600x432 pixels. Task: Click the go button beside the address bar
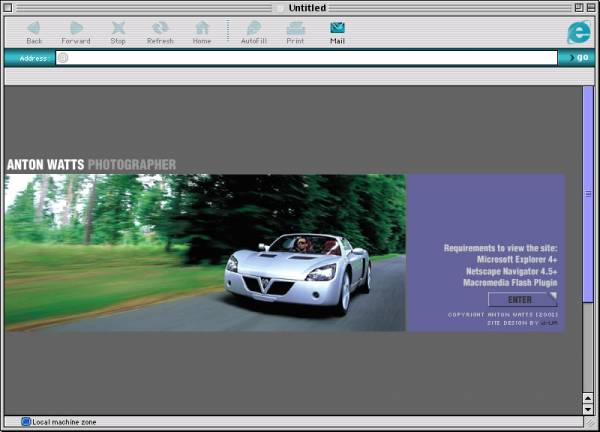pos(577,58)
